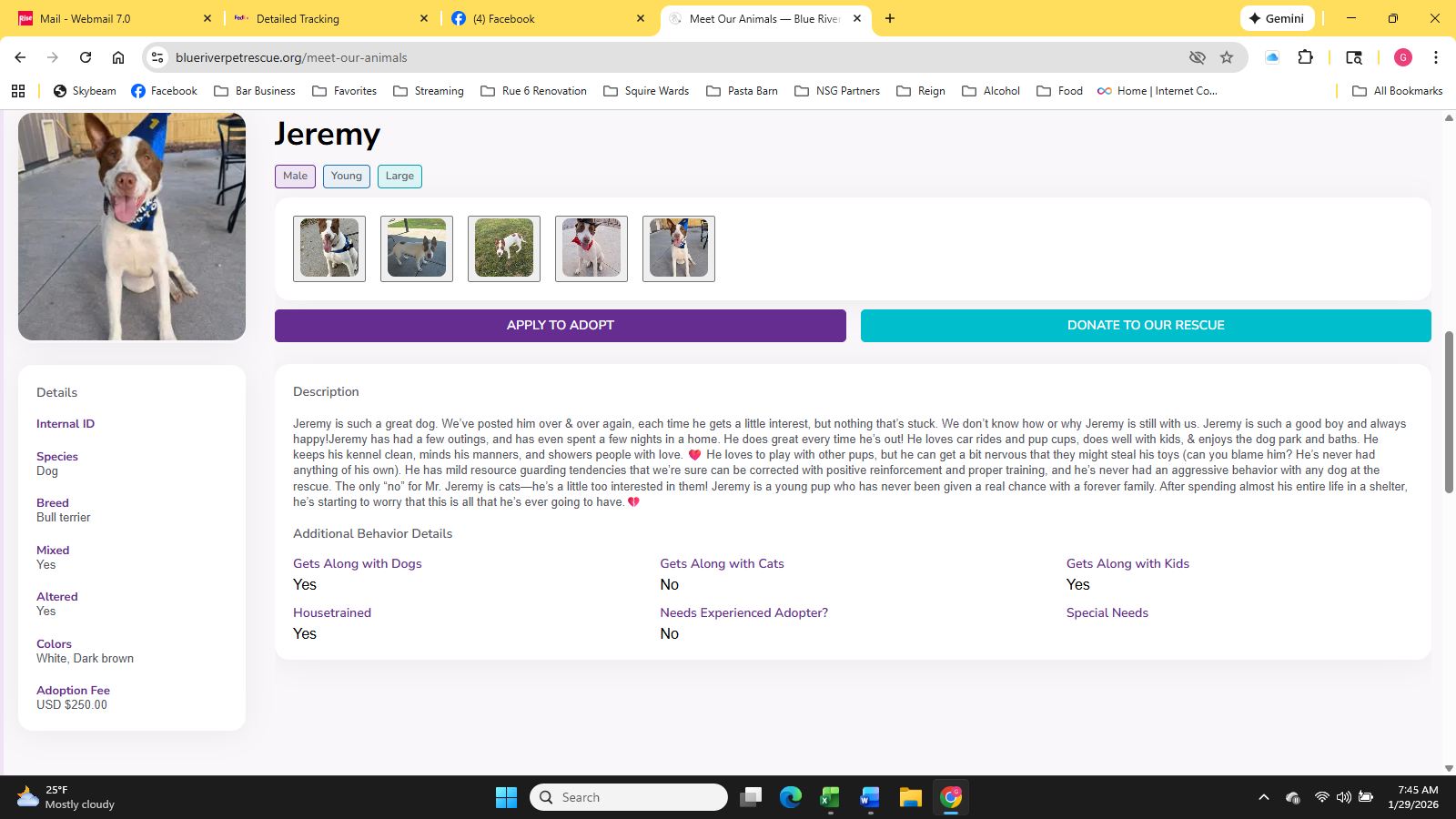View fifth Jeremy thumbnail photo
This screenshot has height=819, width=1456.
tap(679, 248)
